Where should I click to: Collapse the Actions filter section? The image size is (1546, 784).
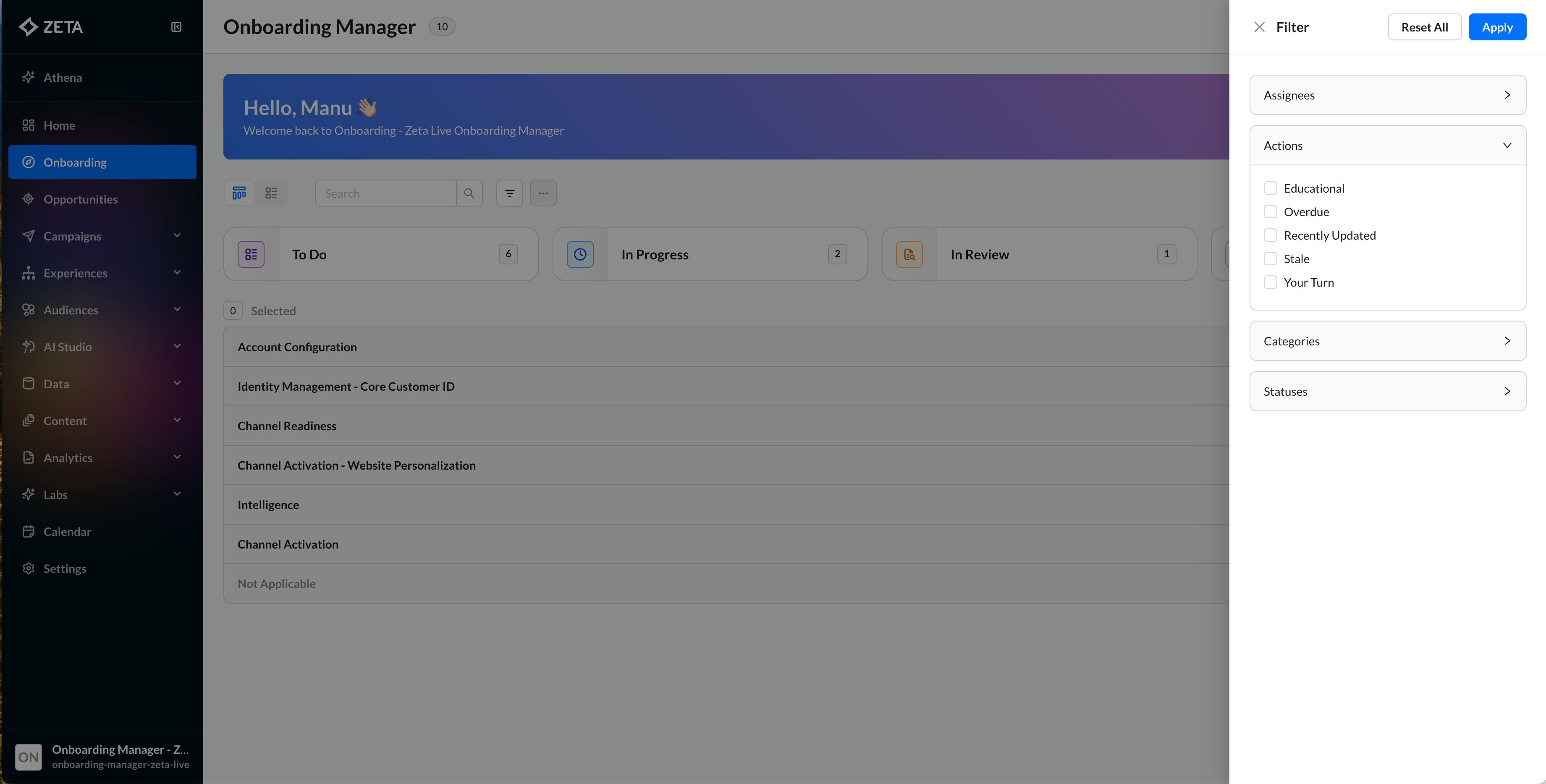(x=1387, y=146)
